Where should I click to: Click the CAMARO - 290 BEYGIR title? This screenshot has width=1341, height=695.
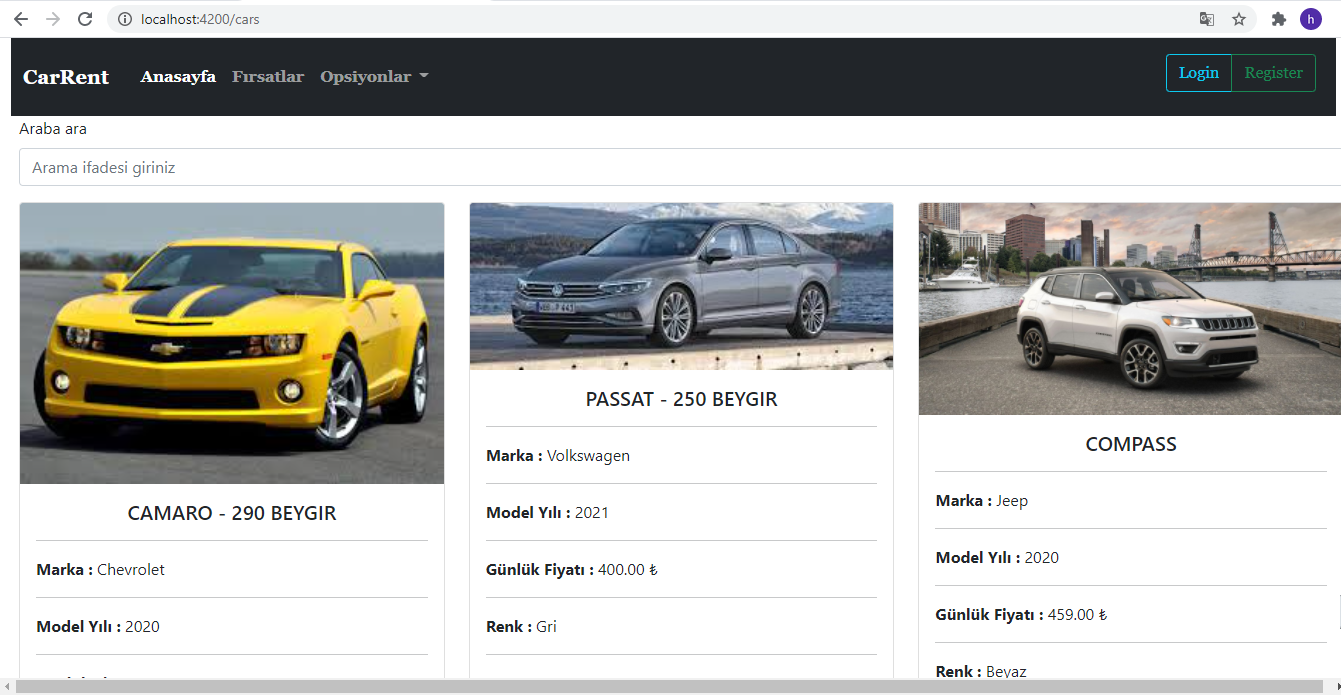tap(231, 513)
